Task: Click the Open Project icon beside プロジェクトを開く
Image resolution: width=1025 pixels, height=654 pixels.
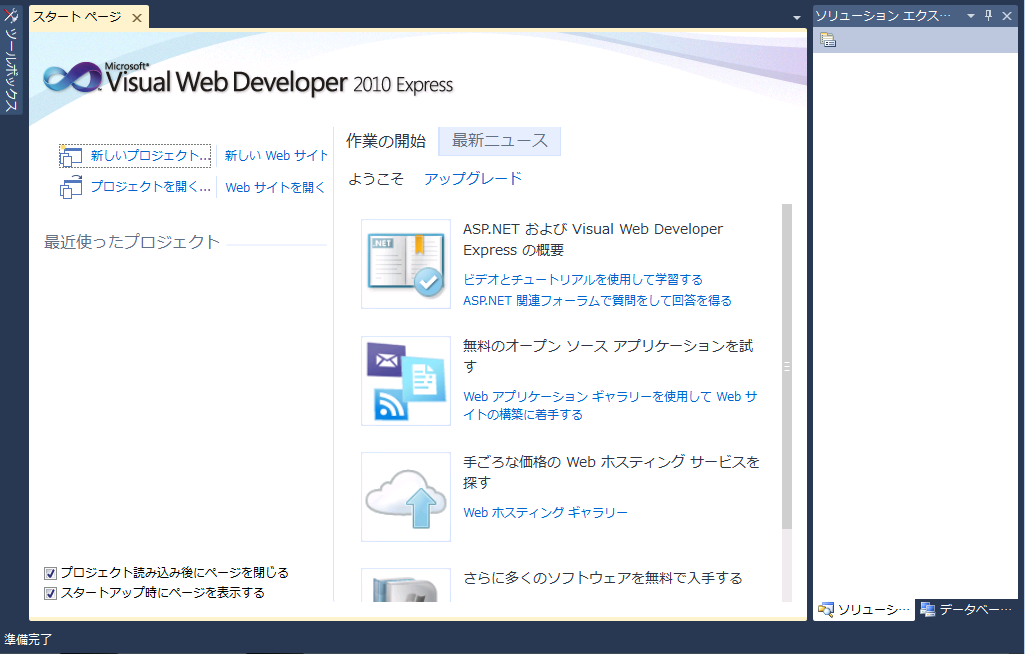Action: tap(71, 188)
